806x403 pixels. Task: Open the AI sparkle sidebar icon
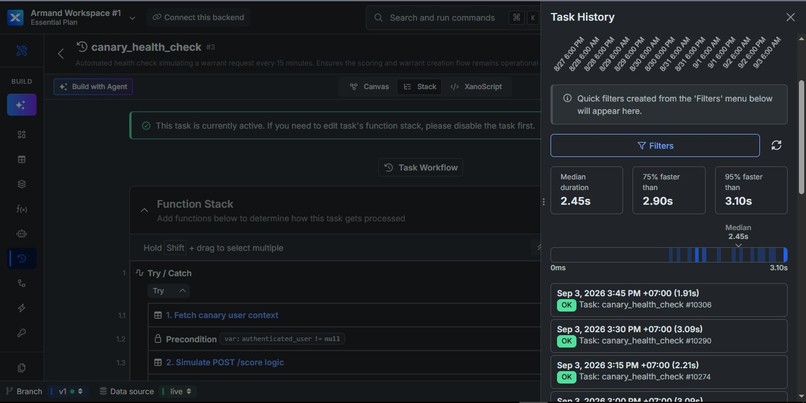pyautogui.click(x=22, y=105)
